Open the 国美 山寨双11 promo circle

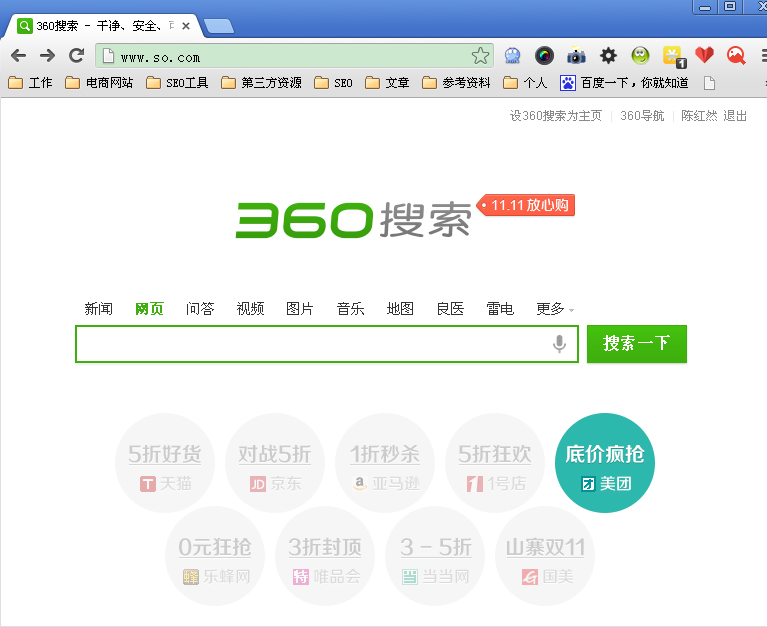pos(545,556)
